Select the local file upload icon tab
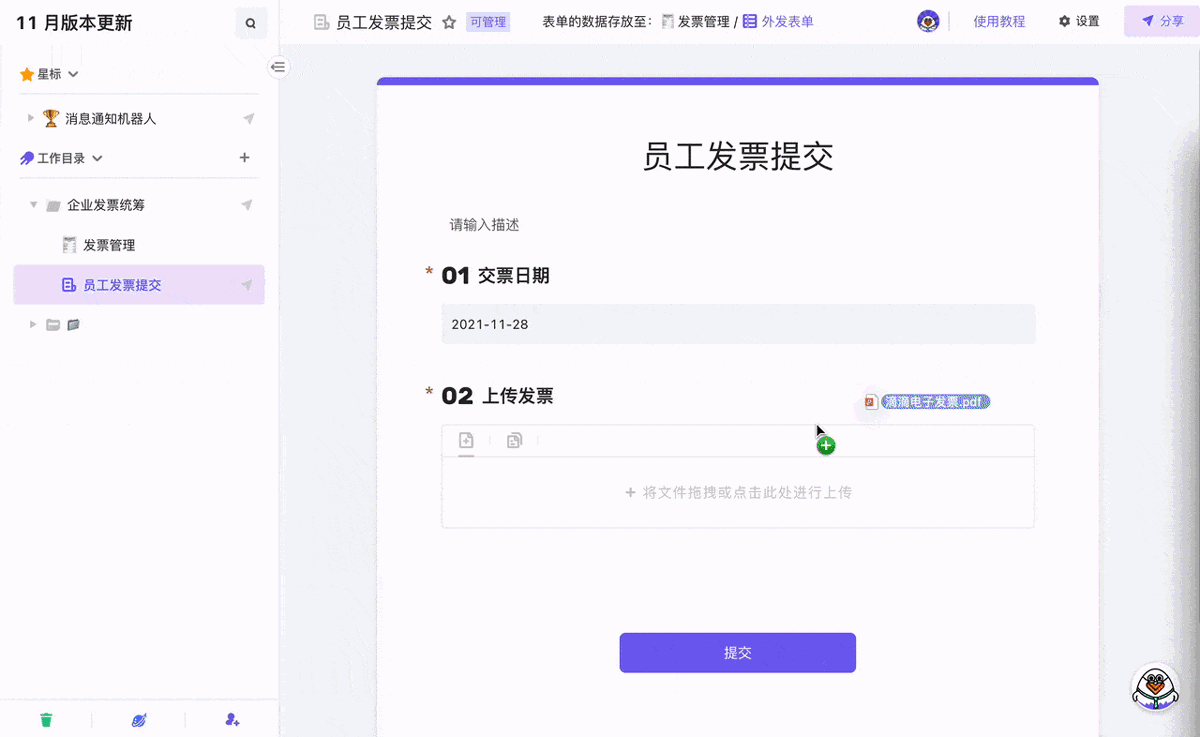 [466, 440]
